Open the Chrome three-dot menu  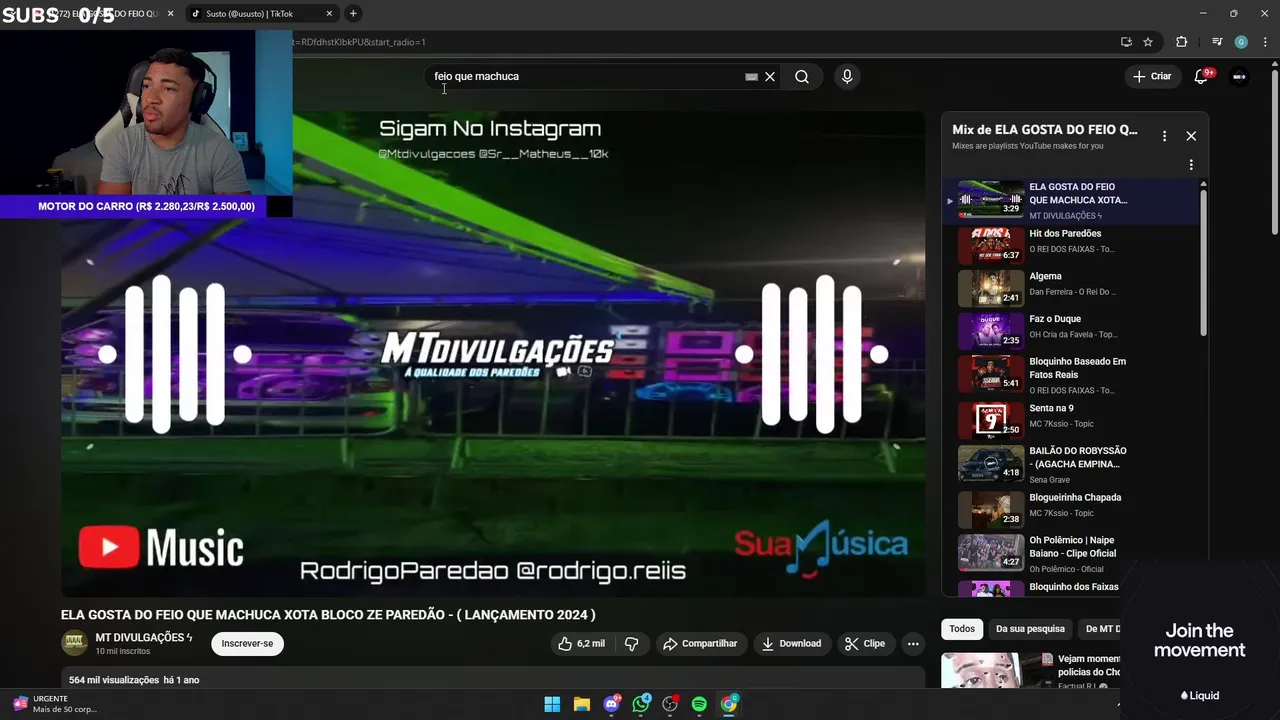[1266, 42]
